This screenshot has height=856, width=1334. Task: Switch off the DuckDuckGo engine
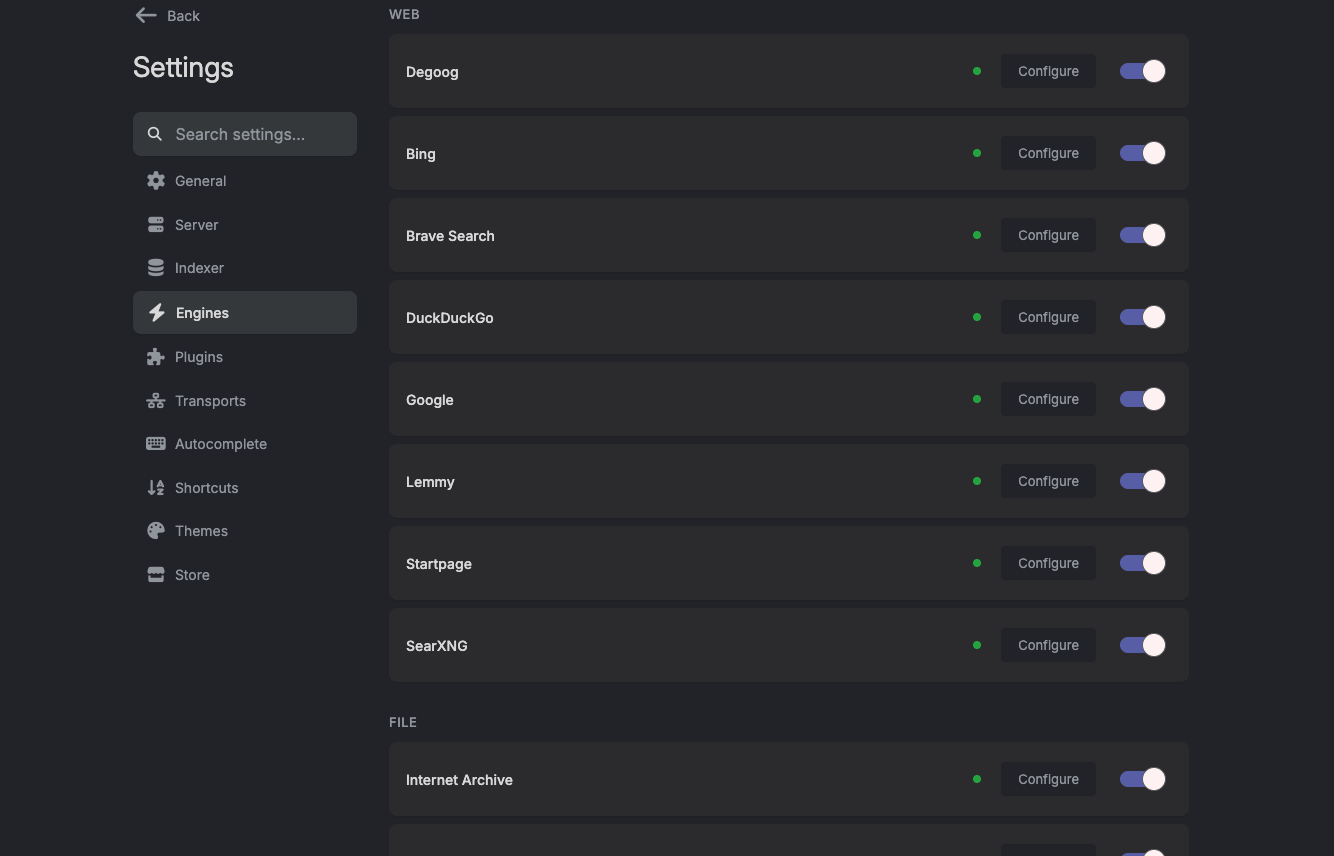tap(1142, 317)
